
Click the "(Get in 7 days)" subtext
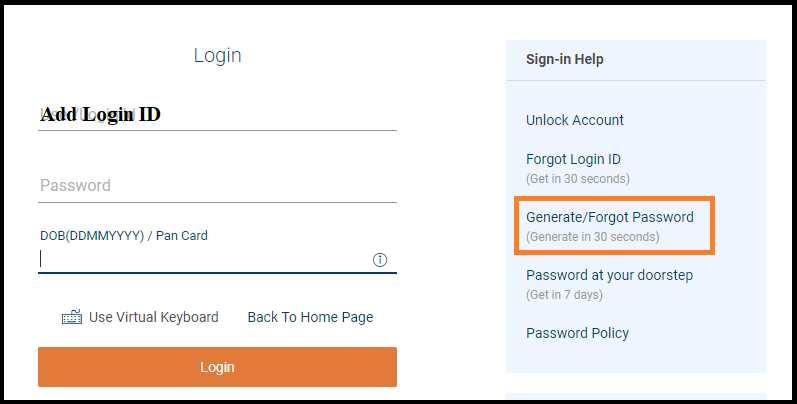pos(564,295)
